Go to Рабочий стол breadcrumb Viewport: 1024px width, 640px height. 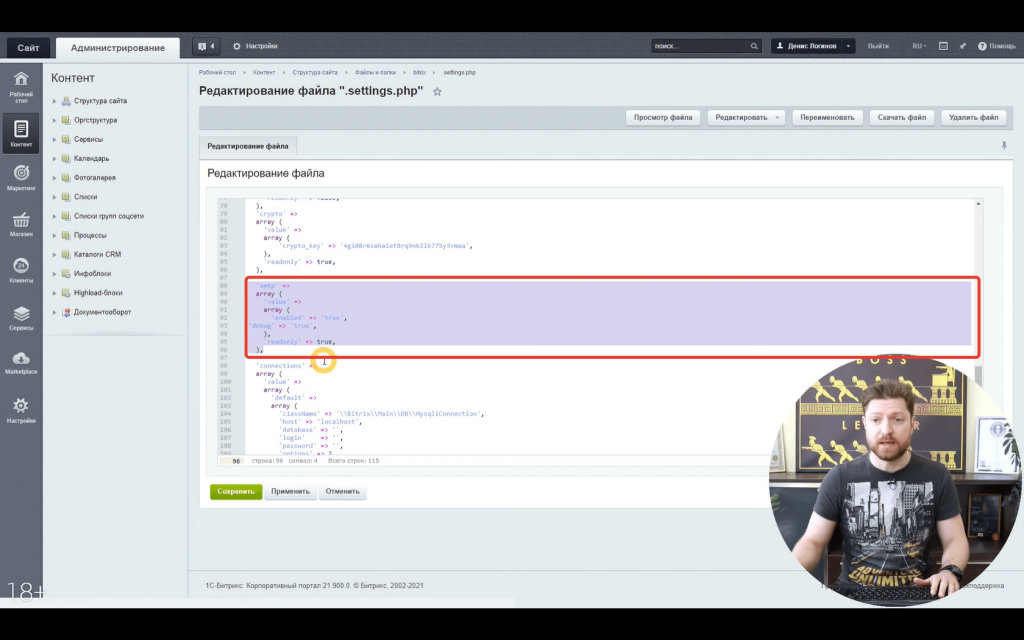[x=217, y=72]
